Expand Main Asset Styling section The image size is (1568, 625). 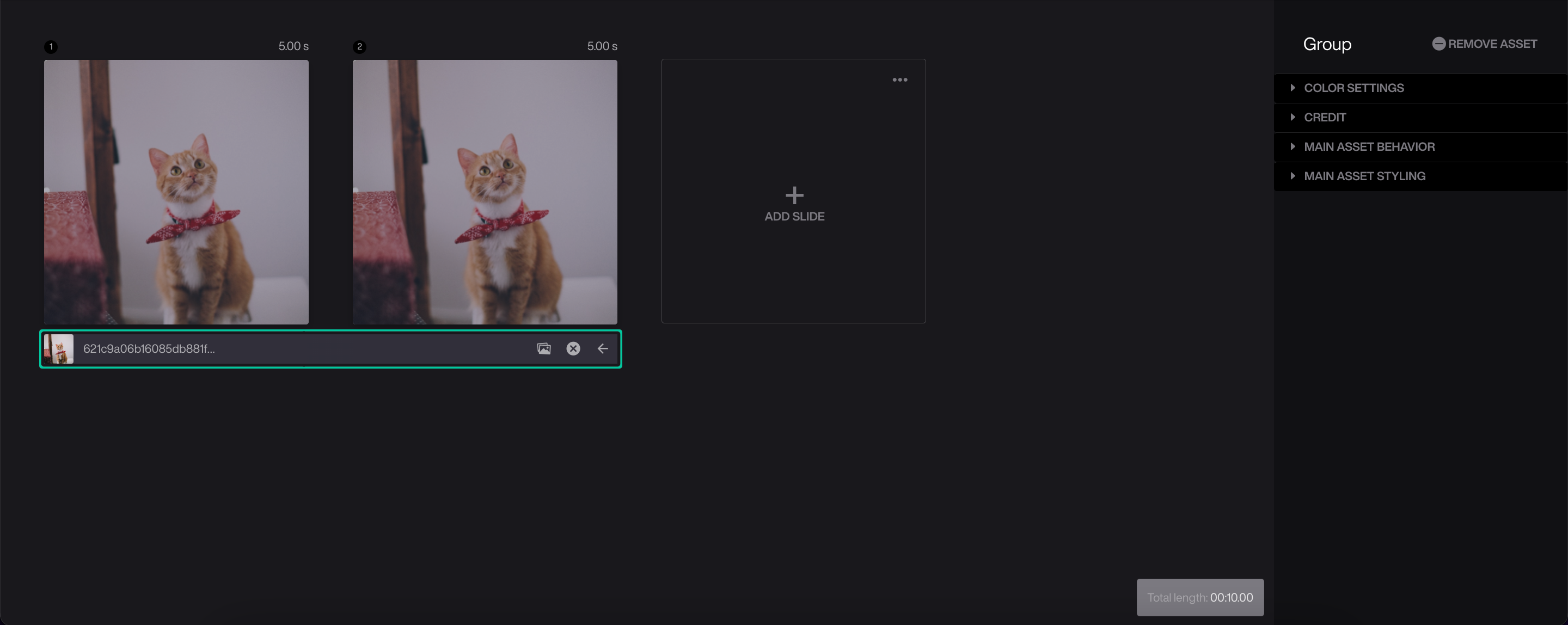coord(1364,176)
